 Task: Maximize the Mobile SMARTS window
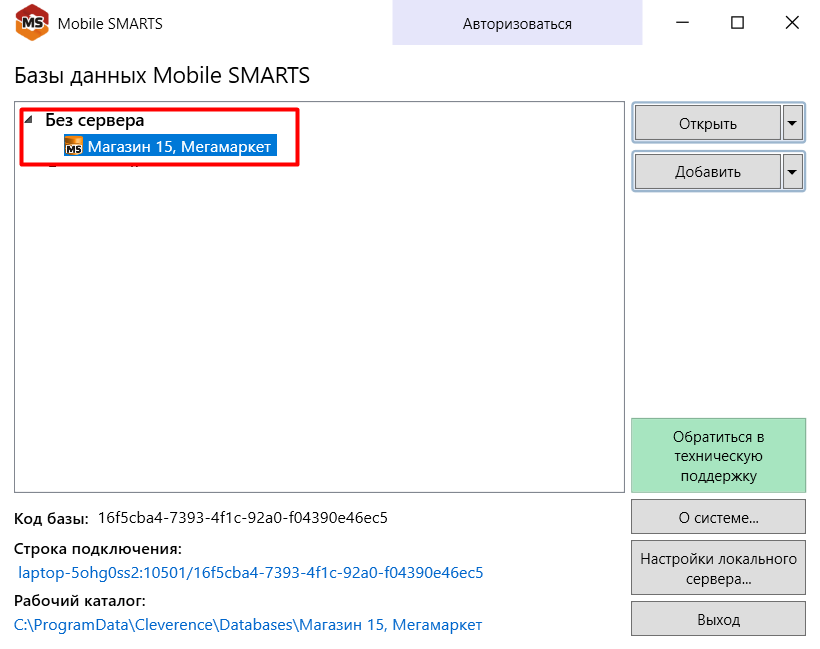737,22
